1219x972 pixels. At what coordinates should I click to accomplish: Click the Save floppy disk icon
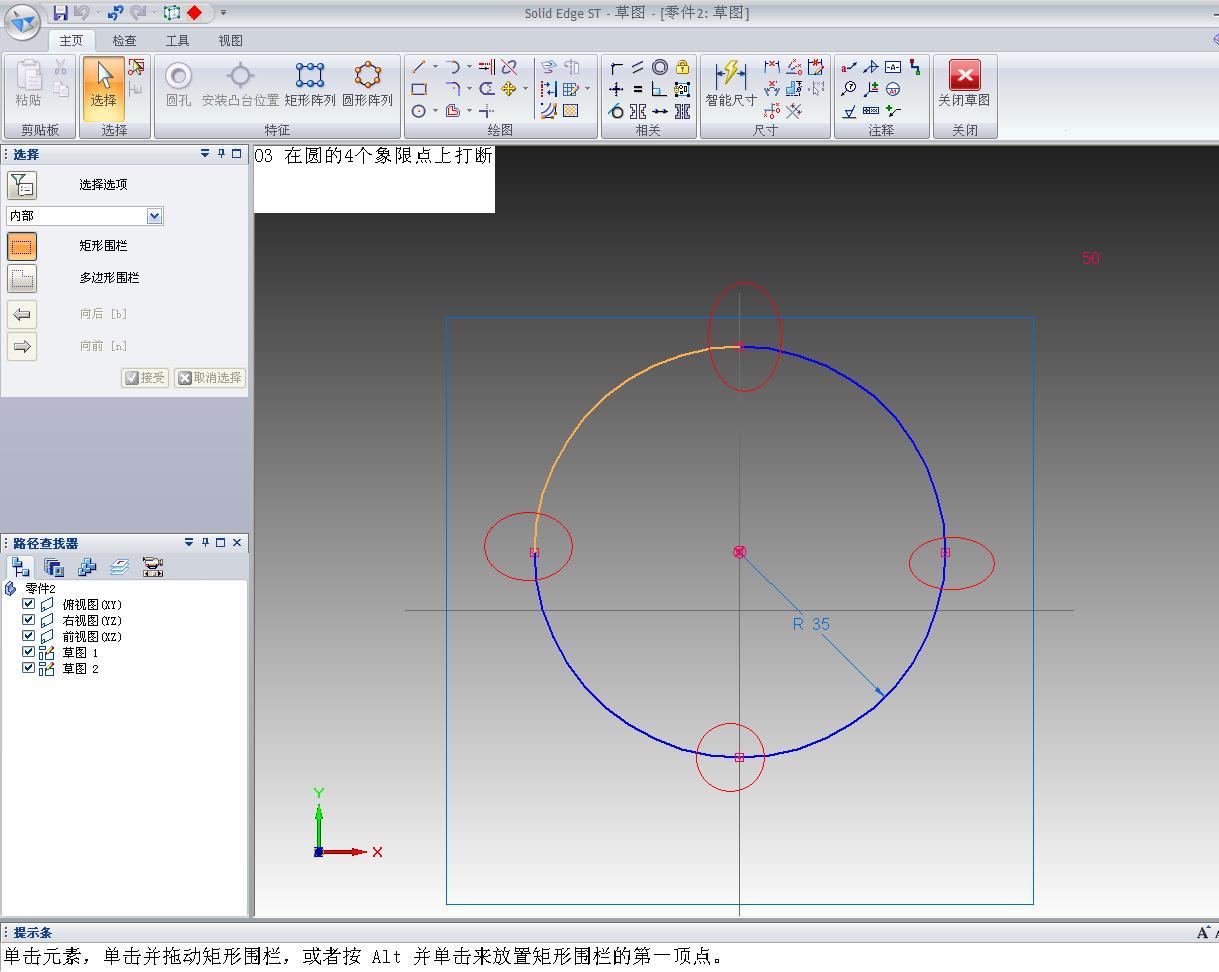61,12
